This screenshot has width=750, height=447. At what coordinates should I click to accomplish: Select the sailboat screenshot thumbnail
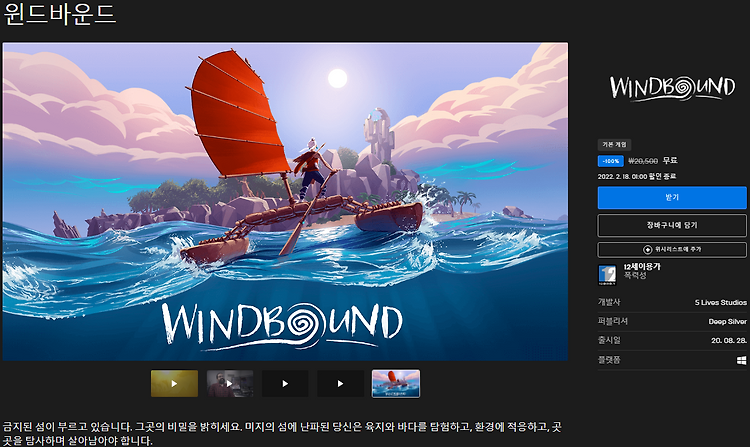tap(396, 383)
